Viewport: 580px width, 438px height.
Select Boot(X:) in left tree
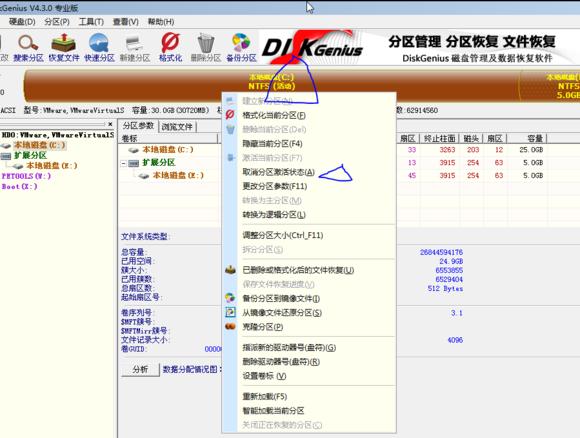20,186
